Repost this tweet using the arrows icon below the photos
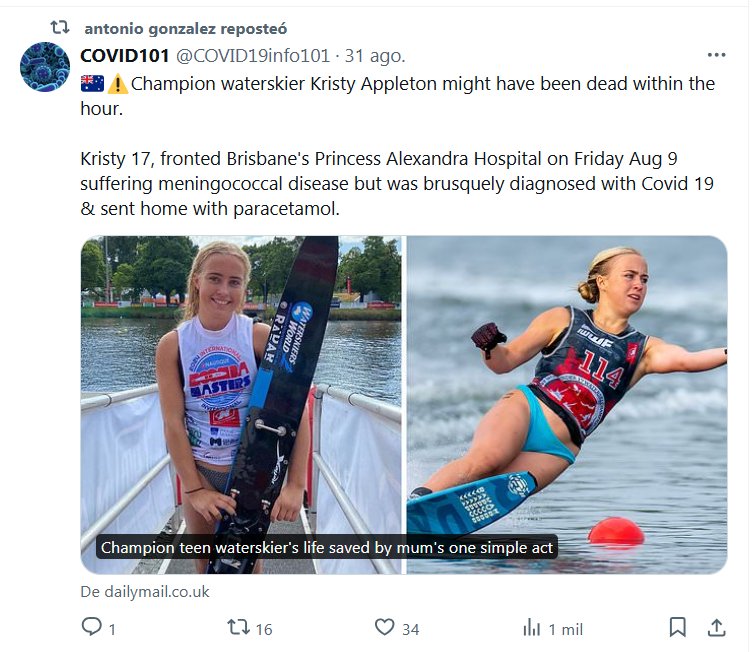Screen dimensions: 754x652 [x=238, y=627]
